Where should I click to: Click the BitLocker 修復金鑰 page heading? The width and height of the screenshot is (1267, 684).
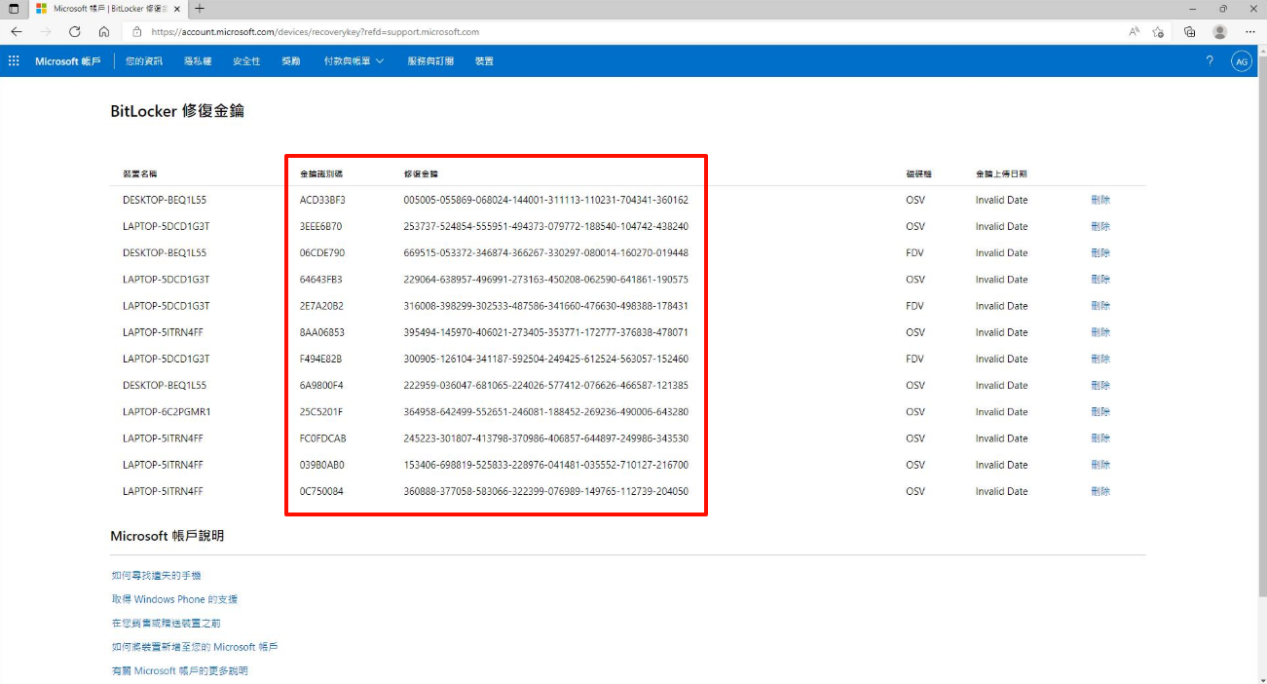pos(177,111)
